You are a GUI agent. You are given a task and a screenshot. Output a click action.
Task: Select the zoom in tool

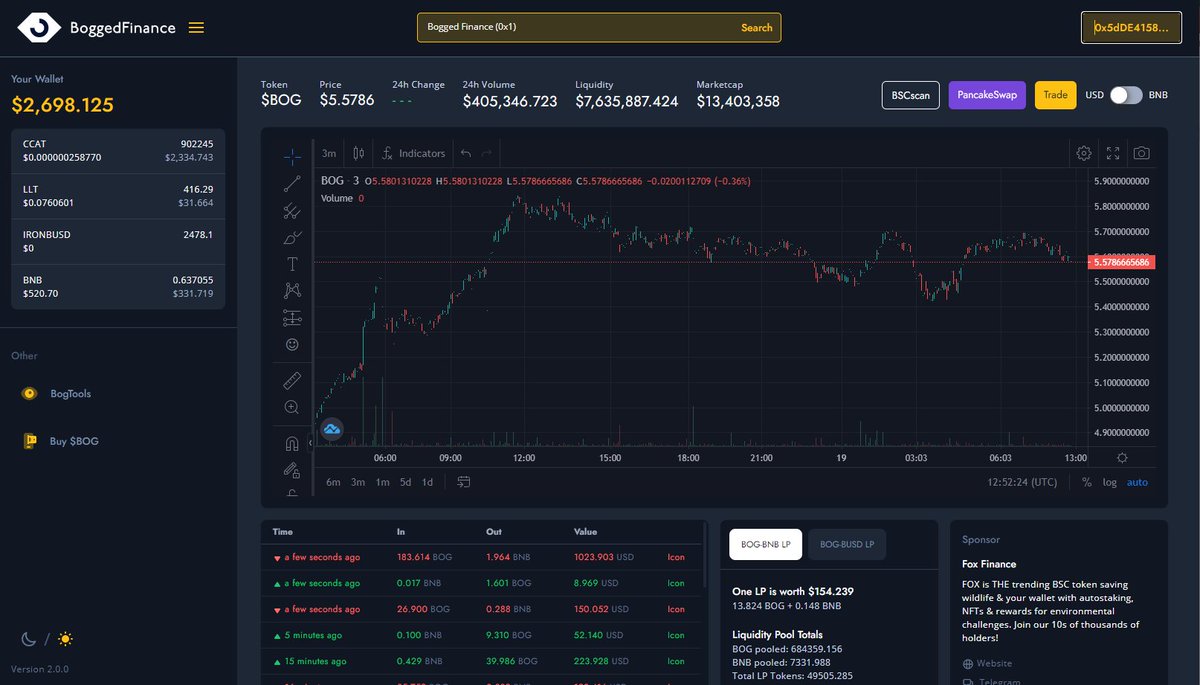tap(292, 407)
